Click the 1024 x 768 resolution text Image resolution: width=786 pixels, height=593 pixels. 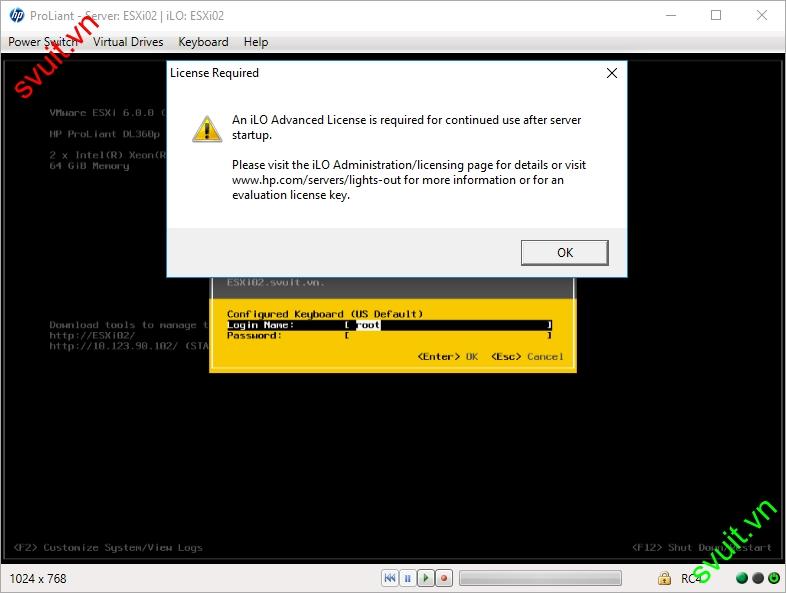tap(38, 578)
